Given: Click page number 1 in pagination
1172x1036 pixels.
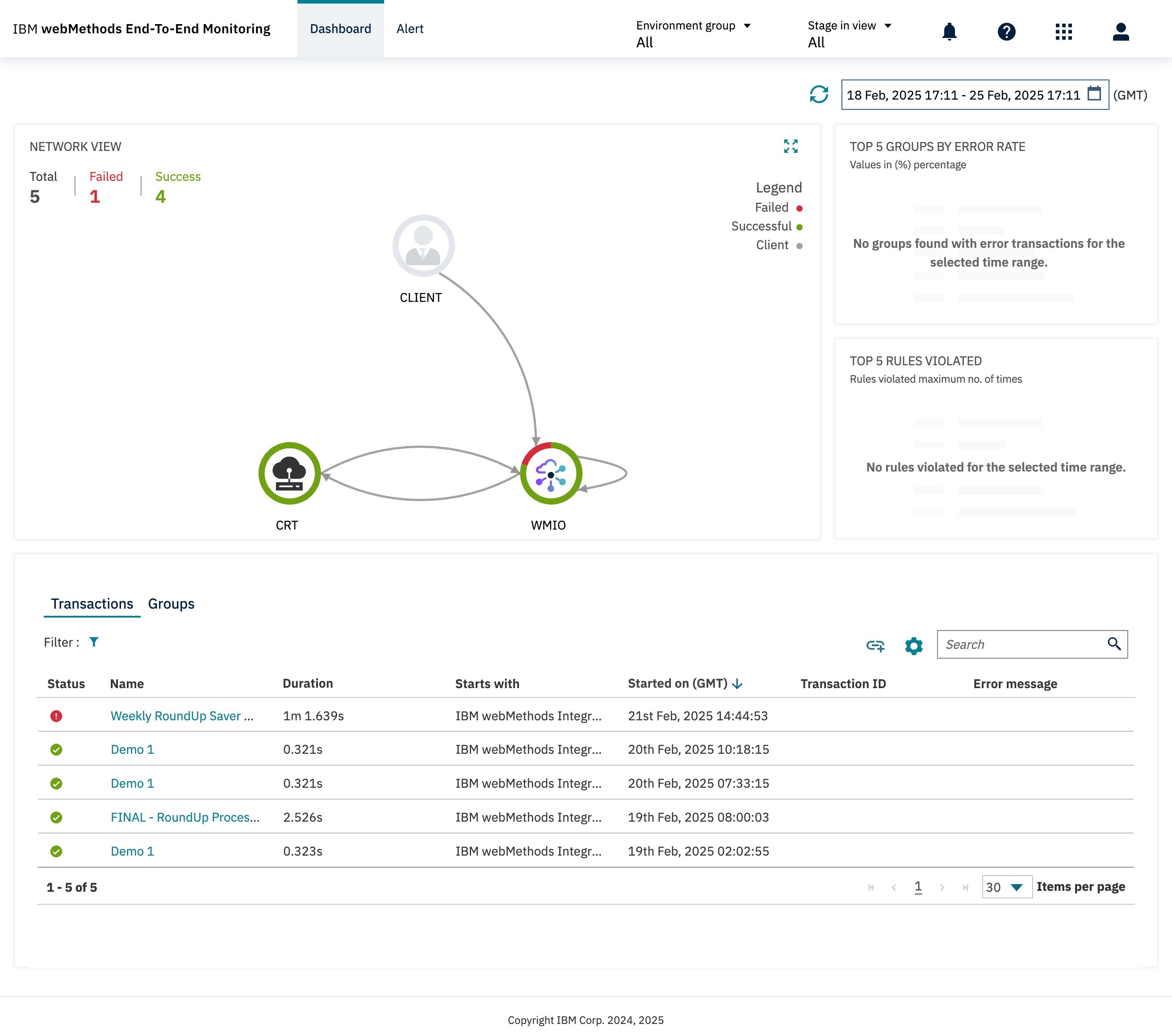Looking at the screenshot, I should [918, 887].
